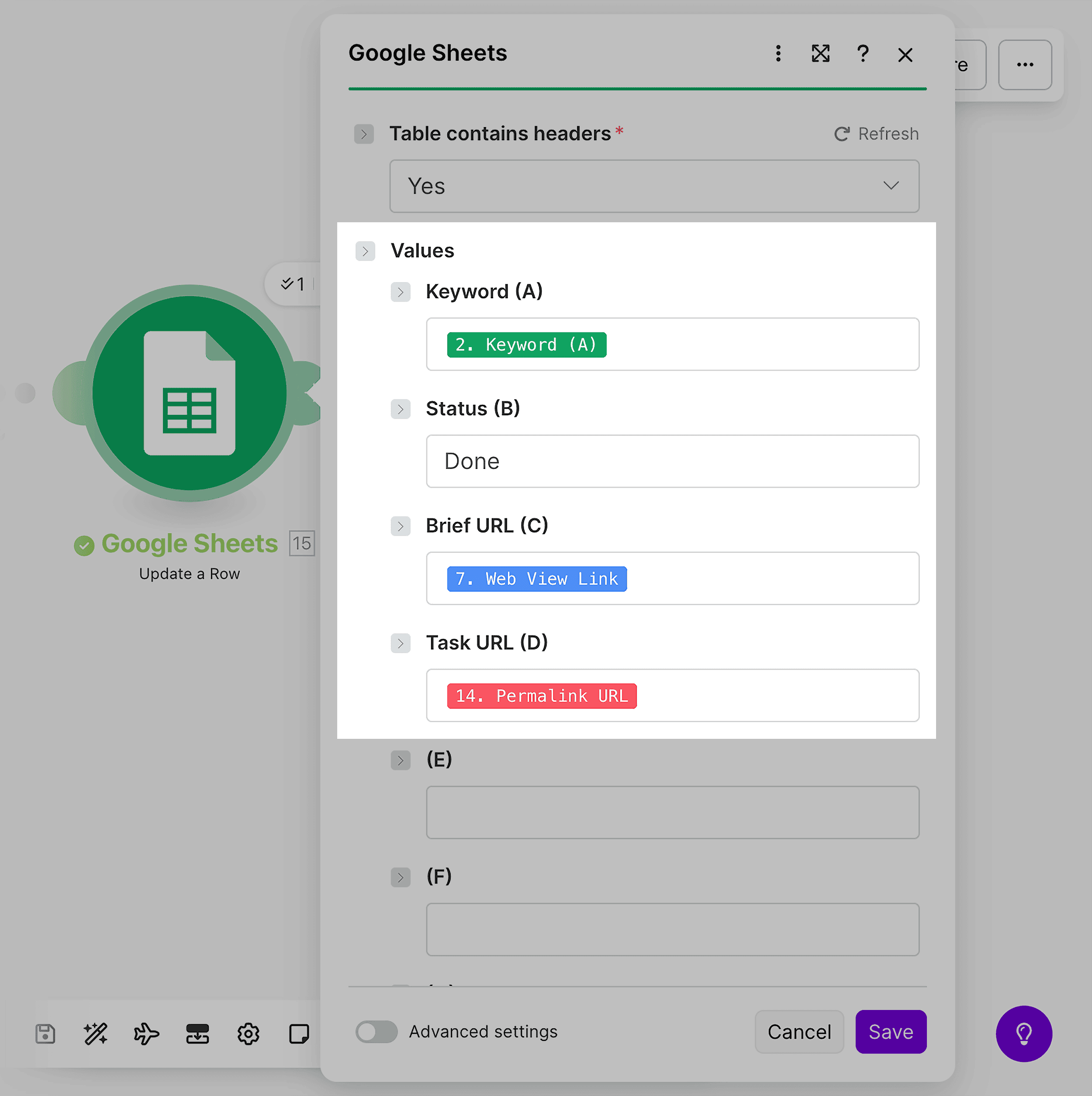Expand the Keyword (A) field chevron
The height and width of the screenshot is (1096, 1092).
click(401, 292)
